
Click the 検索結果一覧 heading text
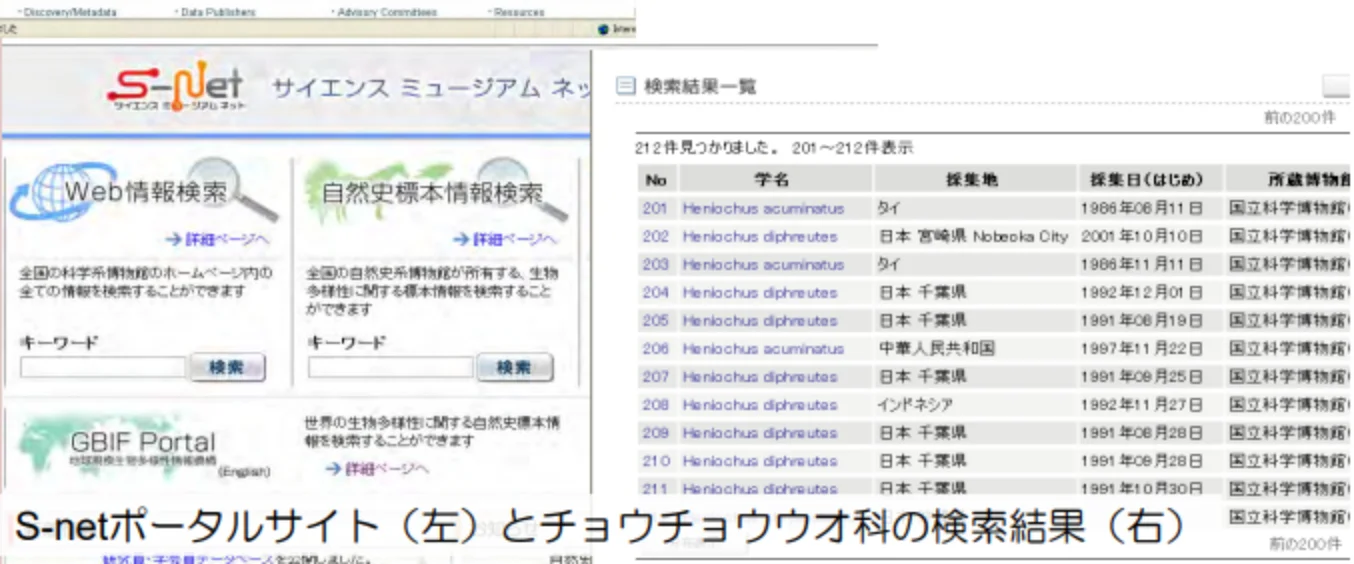coord(700,86)
